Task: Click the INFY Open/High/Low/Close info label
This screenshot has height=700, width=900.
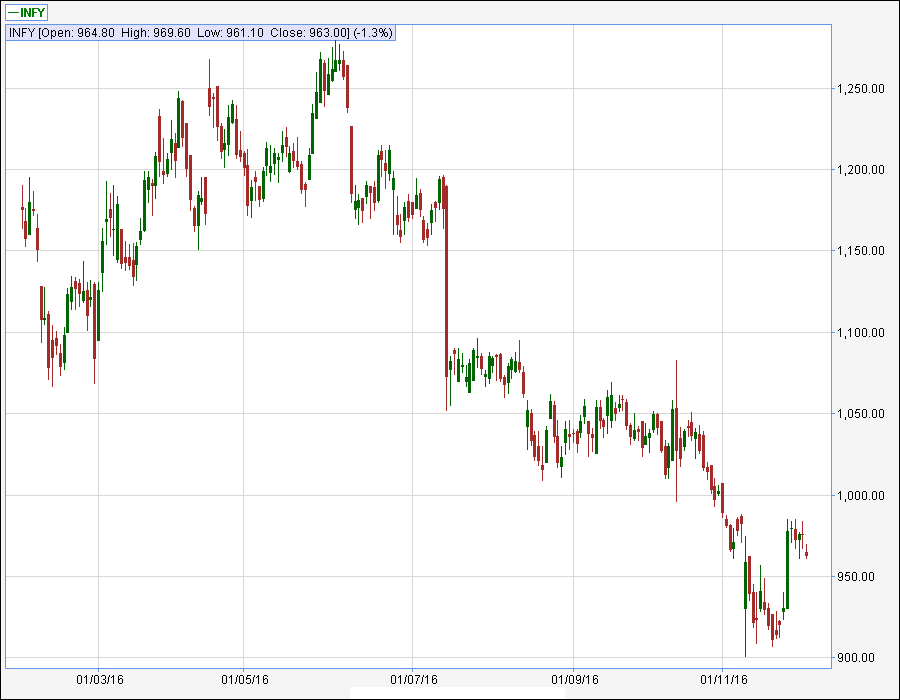Action: tap(201, 33)
